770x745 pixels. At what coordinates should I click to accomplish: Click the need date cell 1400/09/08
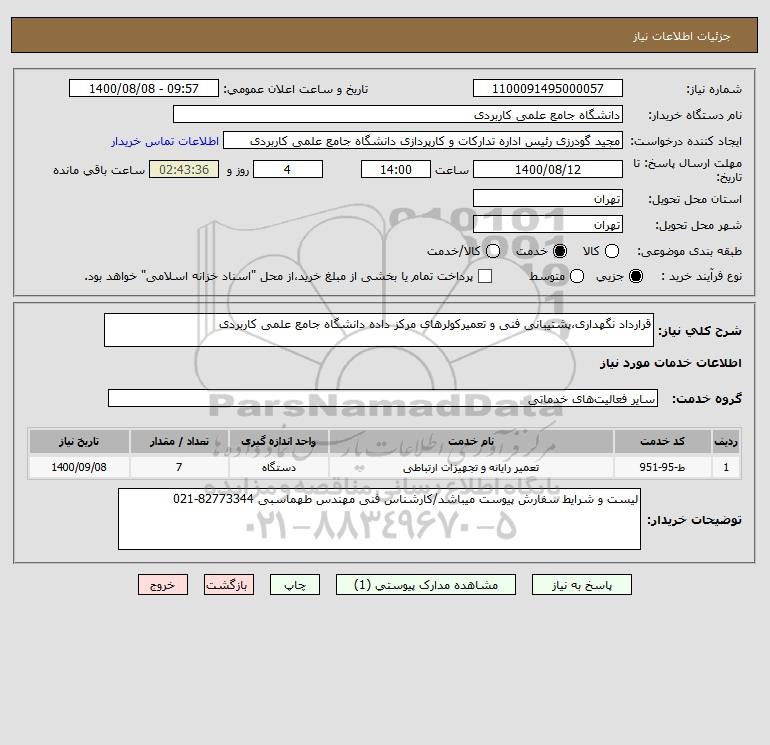click(79, 467)
